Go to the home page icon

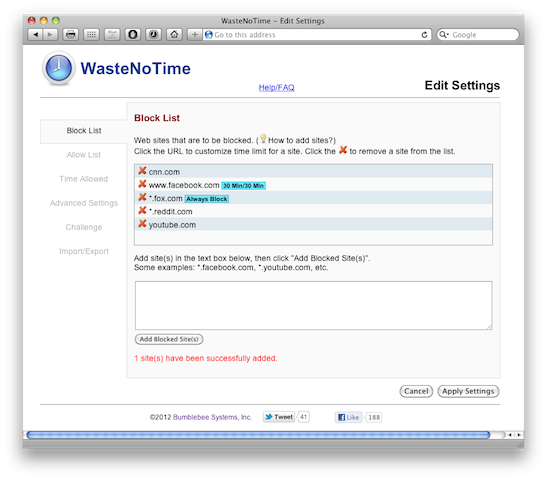[174, 35]
